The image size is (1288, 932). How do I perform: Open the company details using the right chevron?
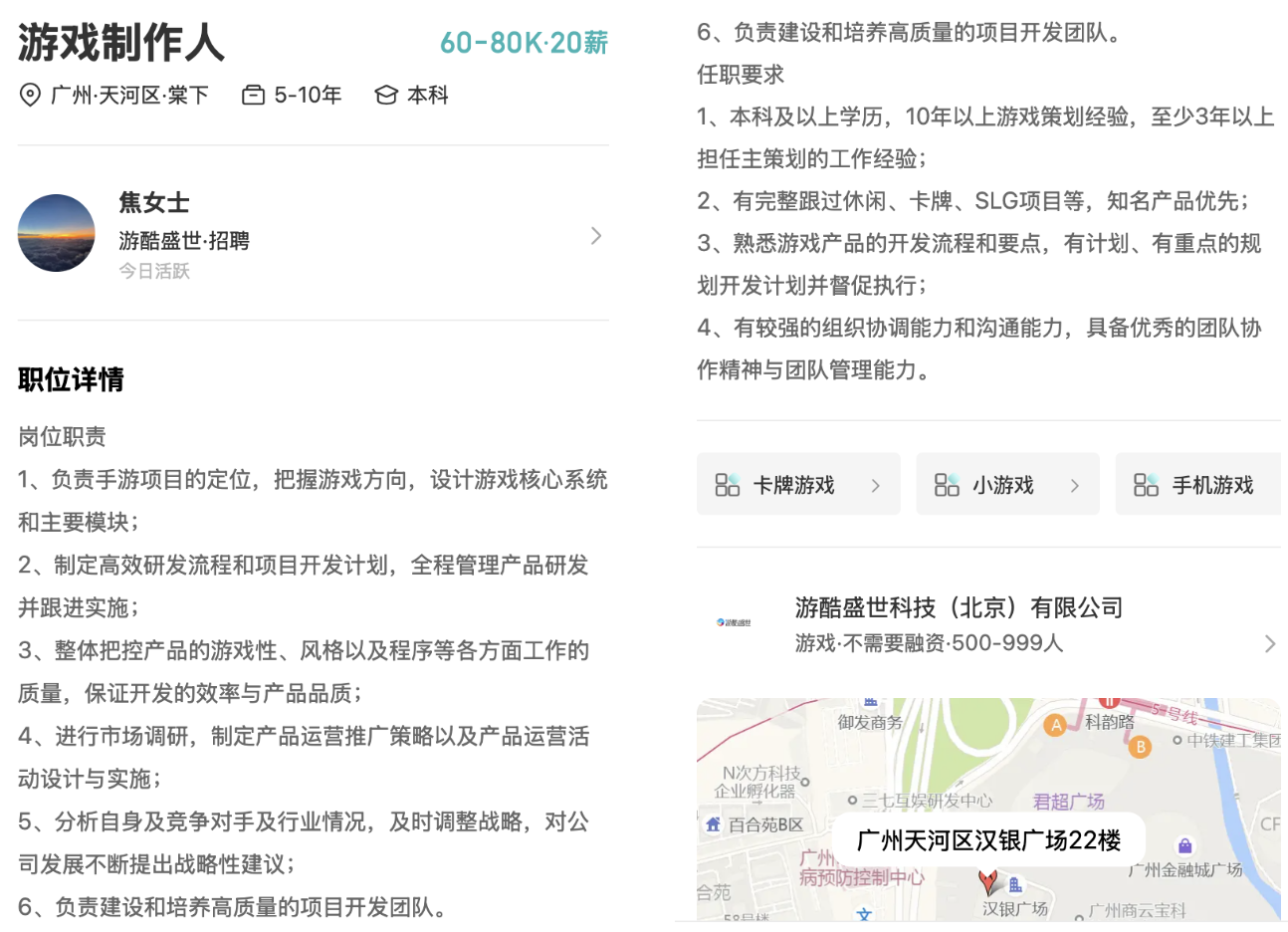pos(1269,643)
